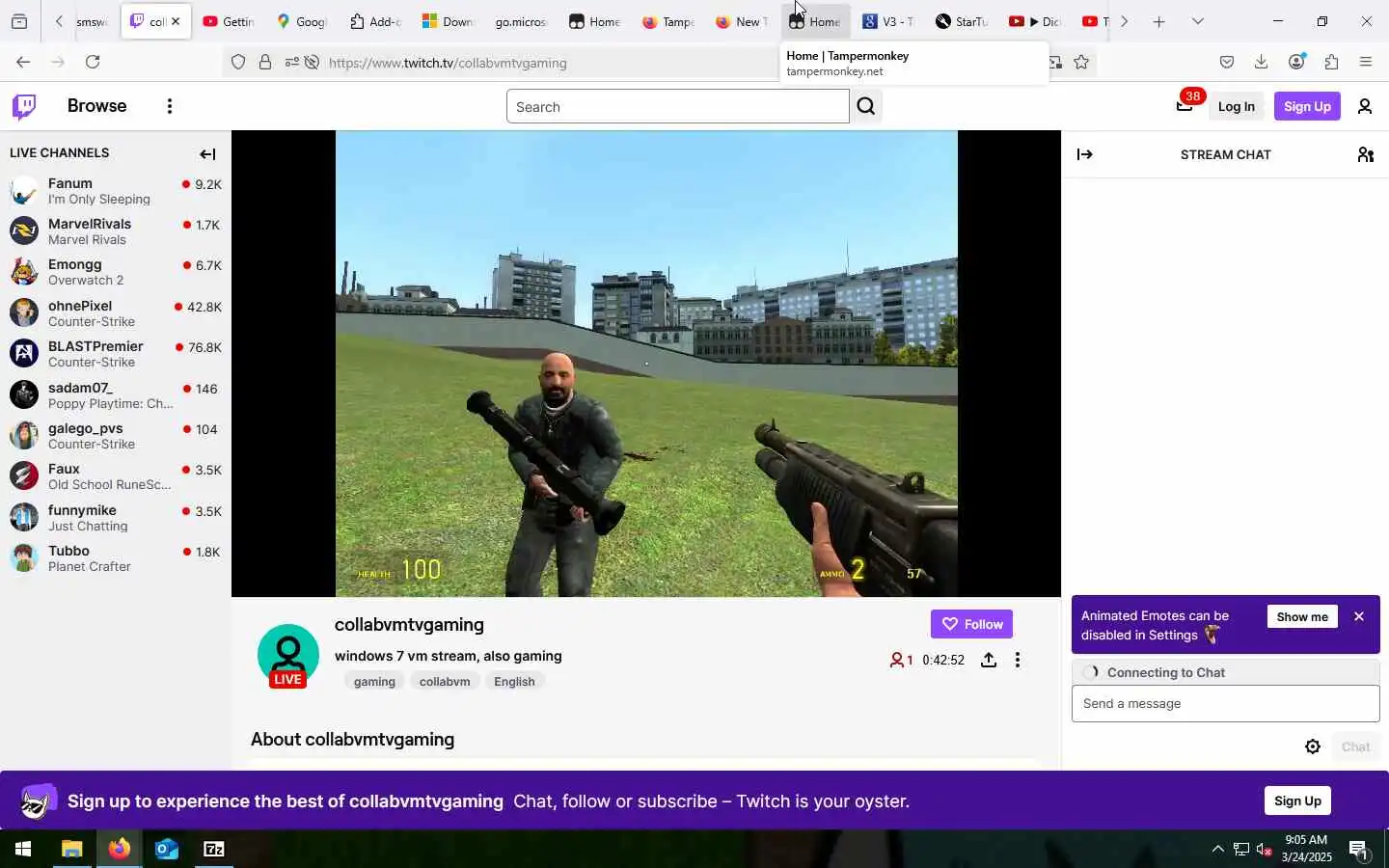The height and width of the screenshot is (868, 1389).
Task: Open the Firefox hamburger menu
Action: 1366,62
